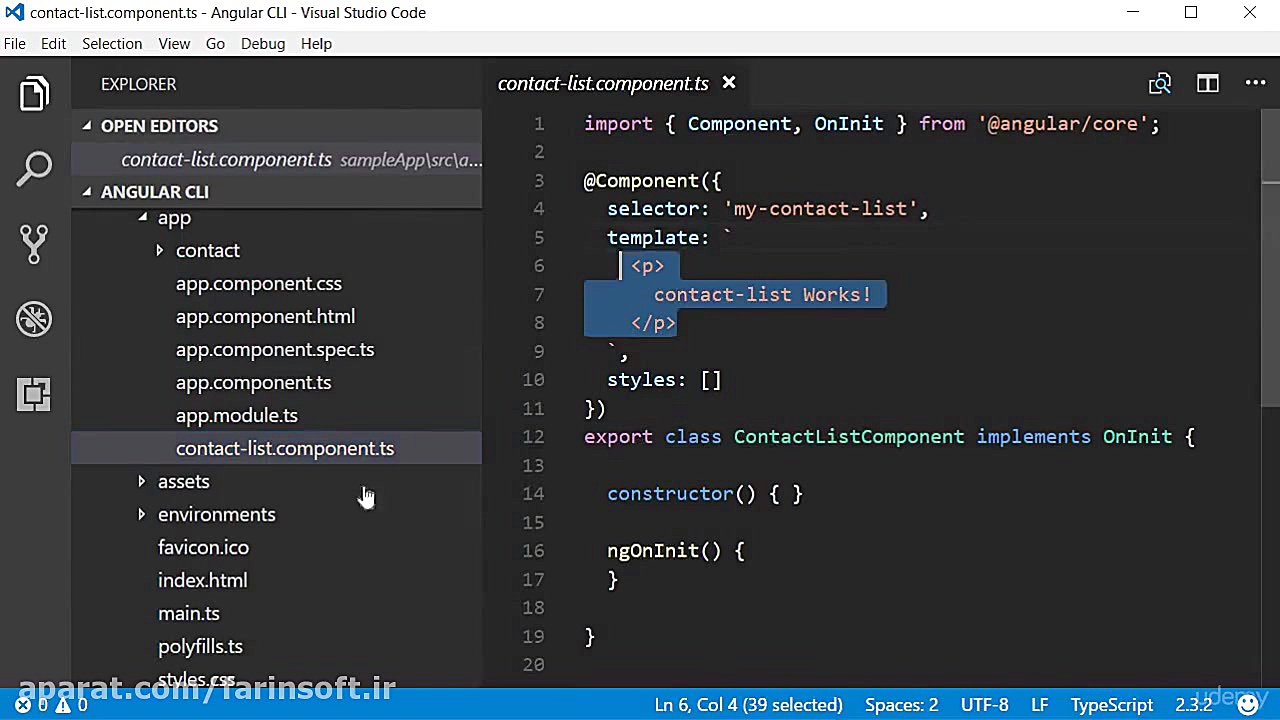Open app.module.ts file

(x=237, y=415)
